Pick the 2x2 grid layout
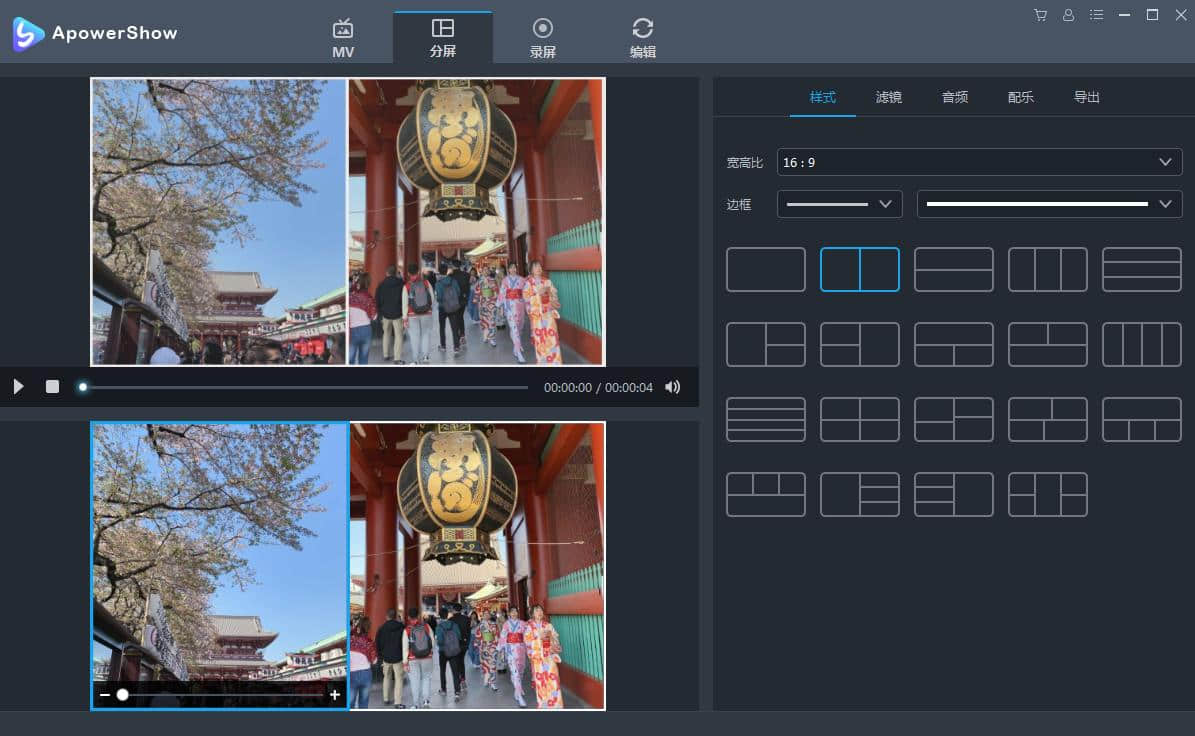1195x736 pixels. (859, 420)
